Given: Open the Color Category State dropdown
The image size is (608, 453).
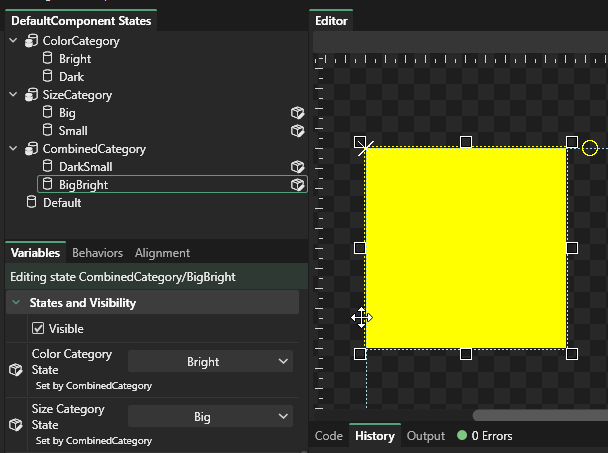Looking at the screenshot, I should tap(210, 362).
